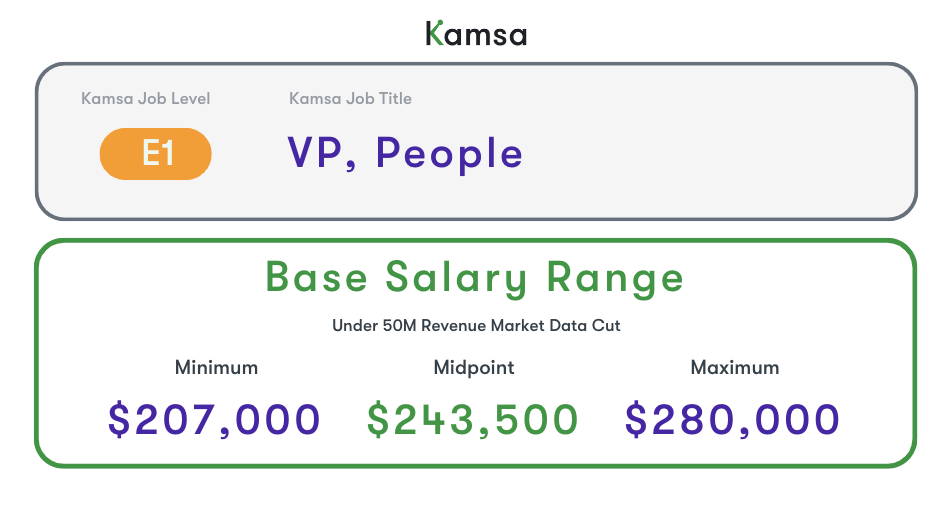Click the word "Under" in the data cut line
Image resolution: width=952 pixels, height=506 pixels.
pyautogui.click(x=352, y=326)
